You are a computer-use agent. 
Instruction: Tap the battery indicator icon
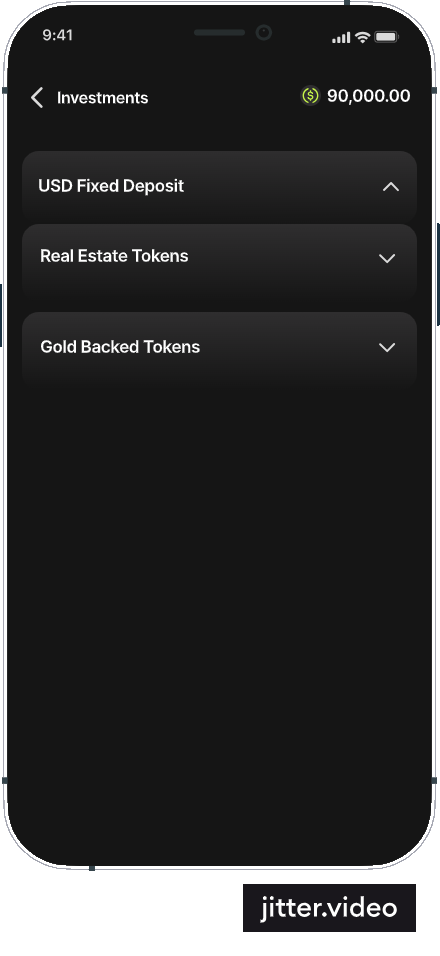[x=386, y=37]
